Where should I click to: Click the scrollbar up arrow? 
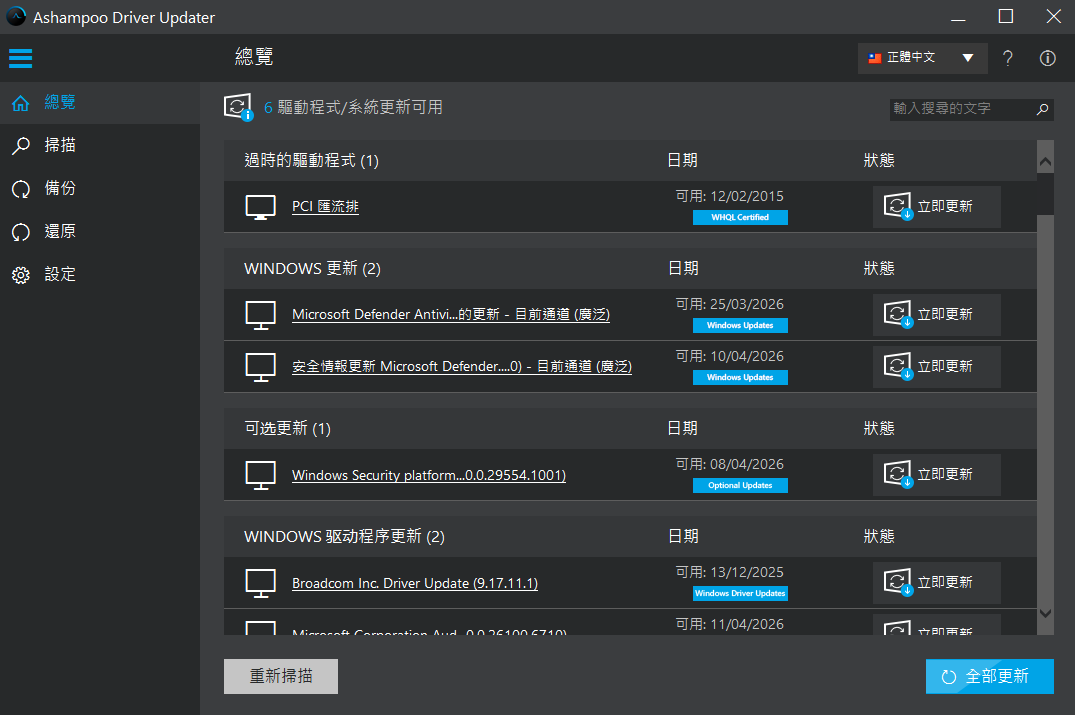1045,162
